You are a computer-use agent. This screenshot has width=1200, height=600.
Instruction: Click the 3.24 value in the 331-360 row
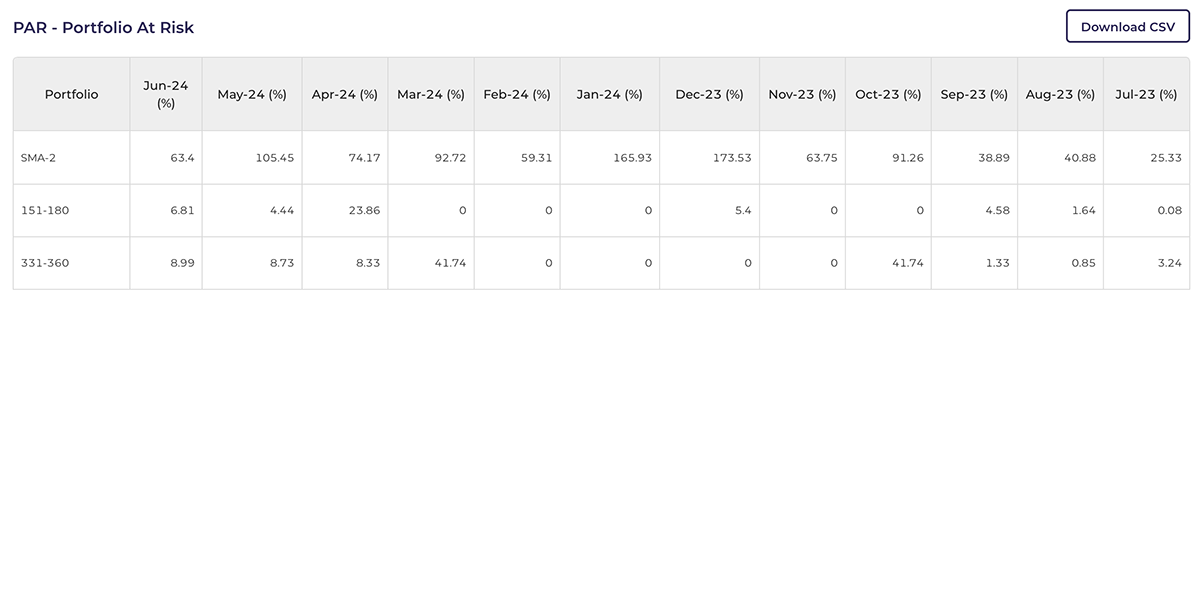1168,262
